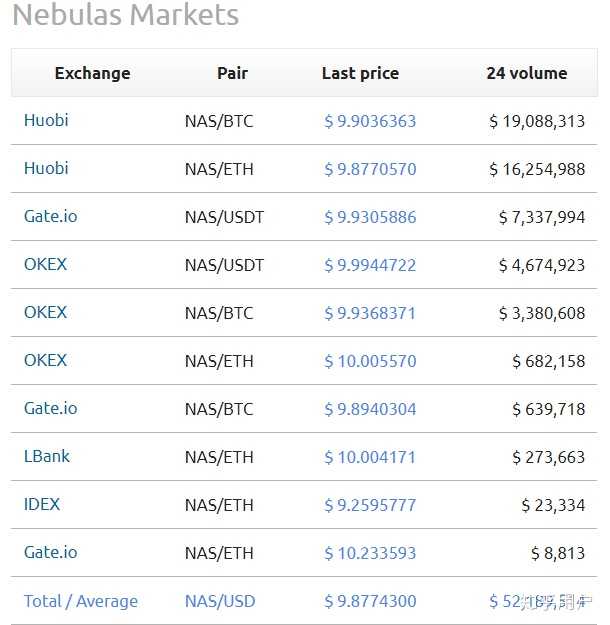Sort by the 24 volume column header
610x625 pixels.
pos(527,73)
